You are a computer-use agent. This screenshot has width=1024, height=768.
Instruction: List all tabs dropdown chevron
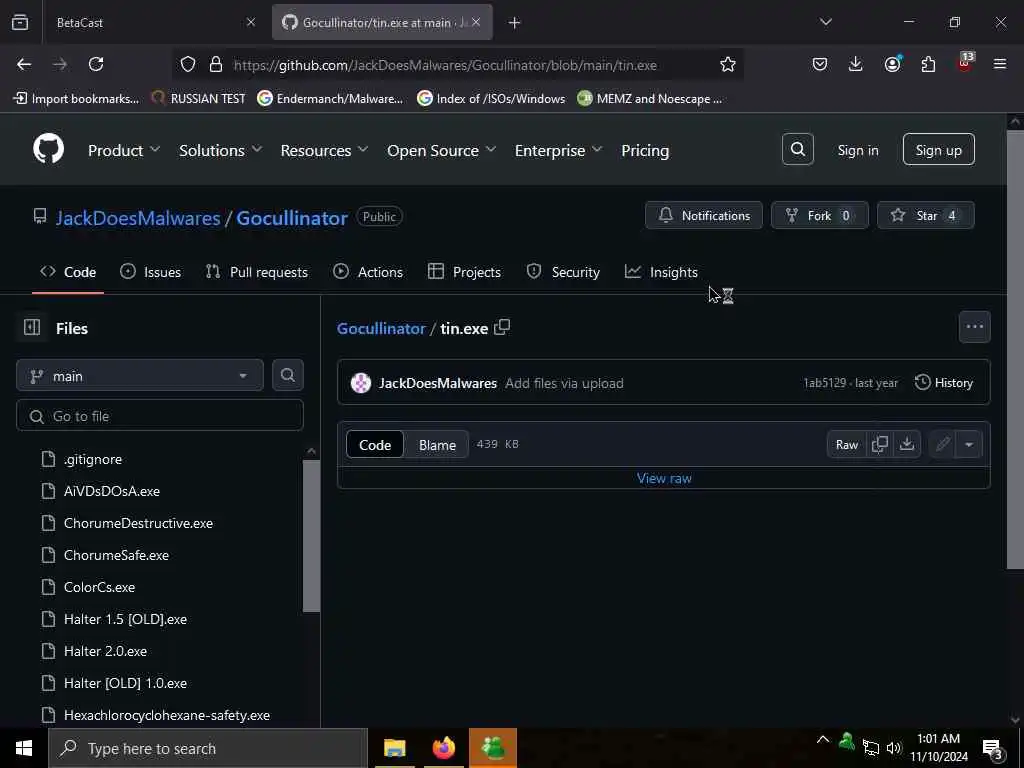825,22
